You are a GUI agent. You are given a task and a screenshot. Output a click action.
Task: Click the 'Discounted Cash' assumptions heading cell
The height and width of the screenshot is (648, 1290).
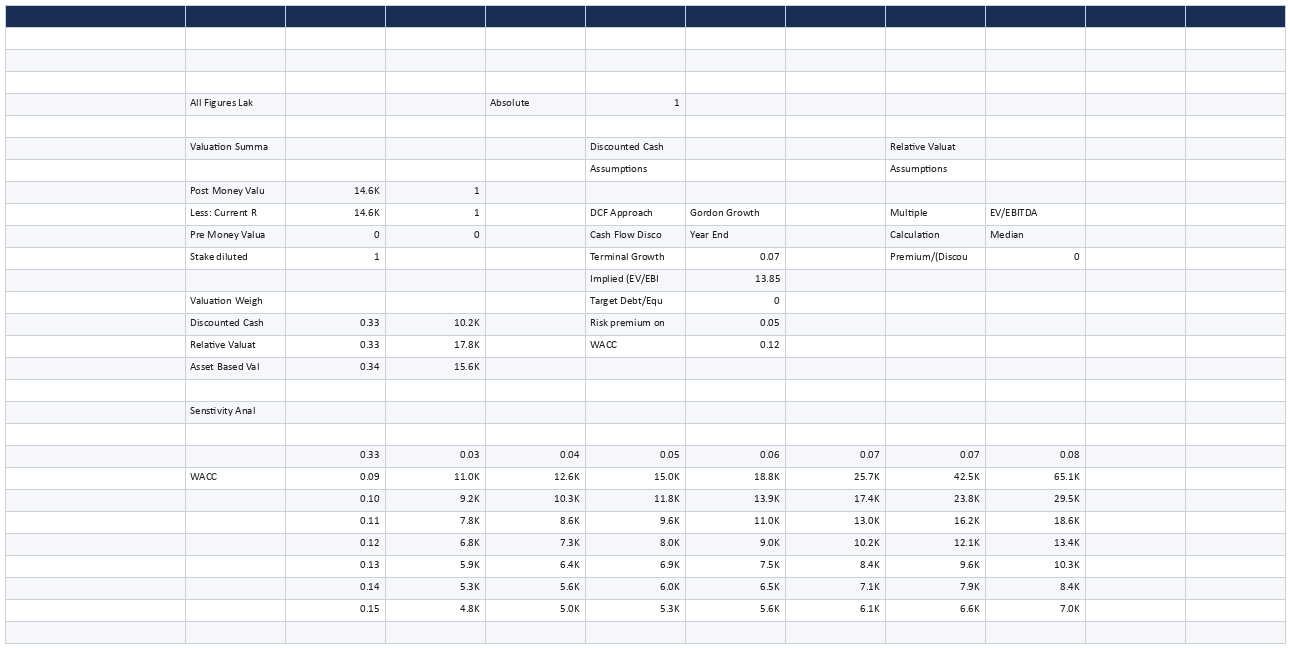click(x=635, y=147)
